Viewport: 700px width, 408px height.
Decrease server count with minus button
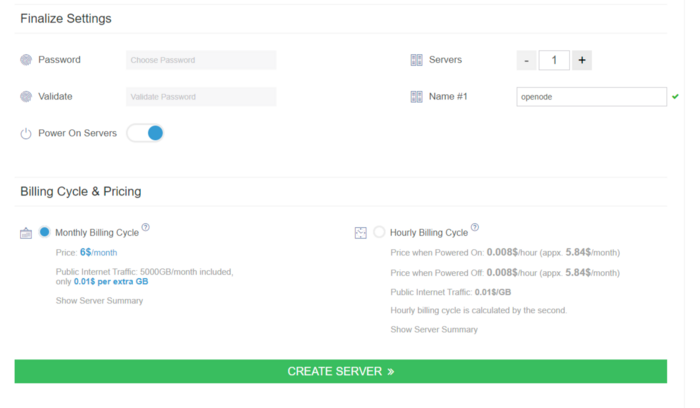[x=526, y=60]
